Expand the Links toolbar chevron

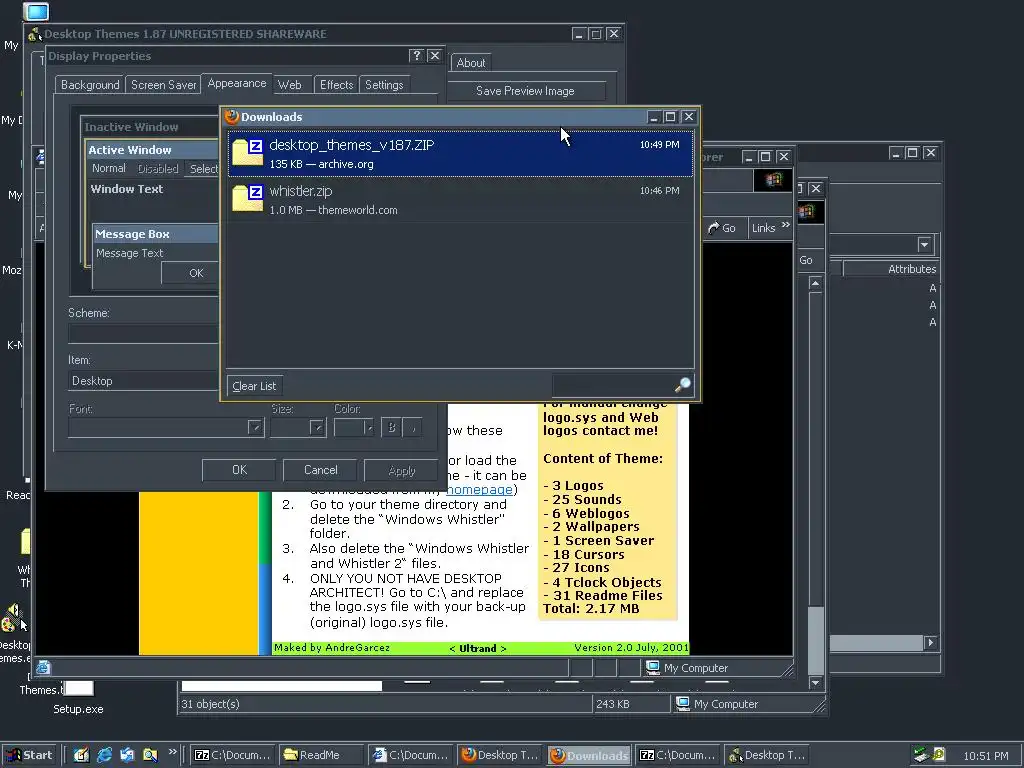tap(786, 225)
